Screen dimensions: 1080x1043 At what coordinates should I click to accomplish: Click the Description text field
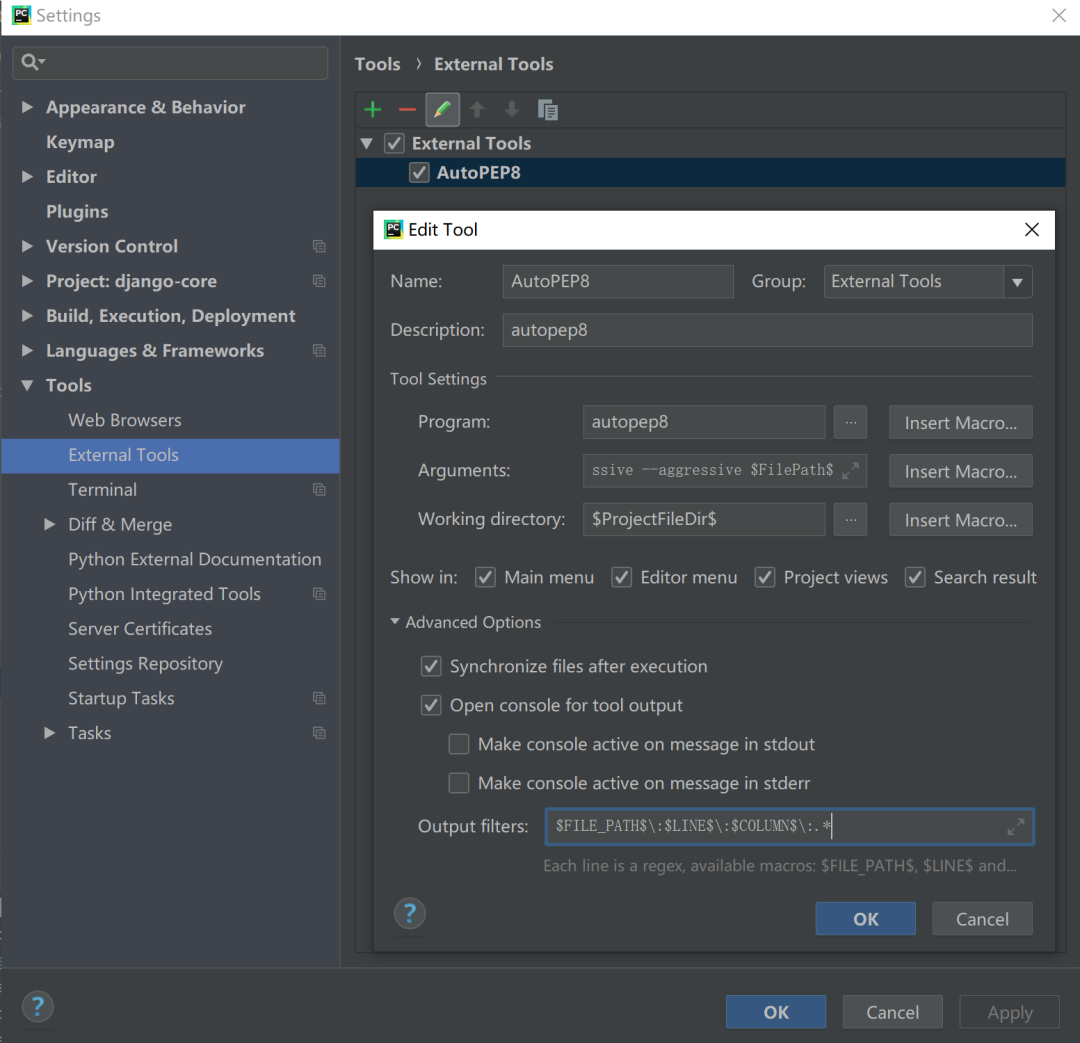[767, 330]
